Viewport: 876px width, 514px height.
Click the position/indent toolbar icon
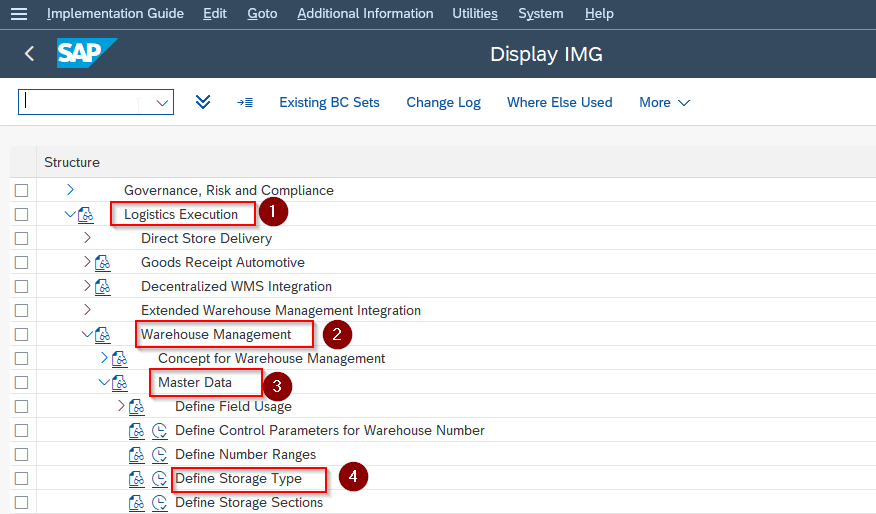click(245, 102)
